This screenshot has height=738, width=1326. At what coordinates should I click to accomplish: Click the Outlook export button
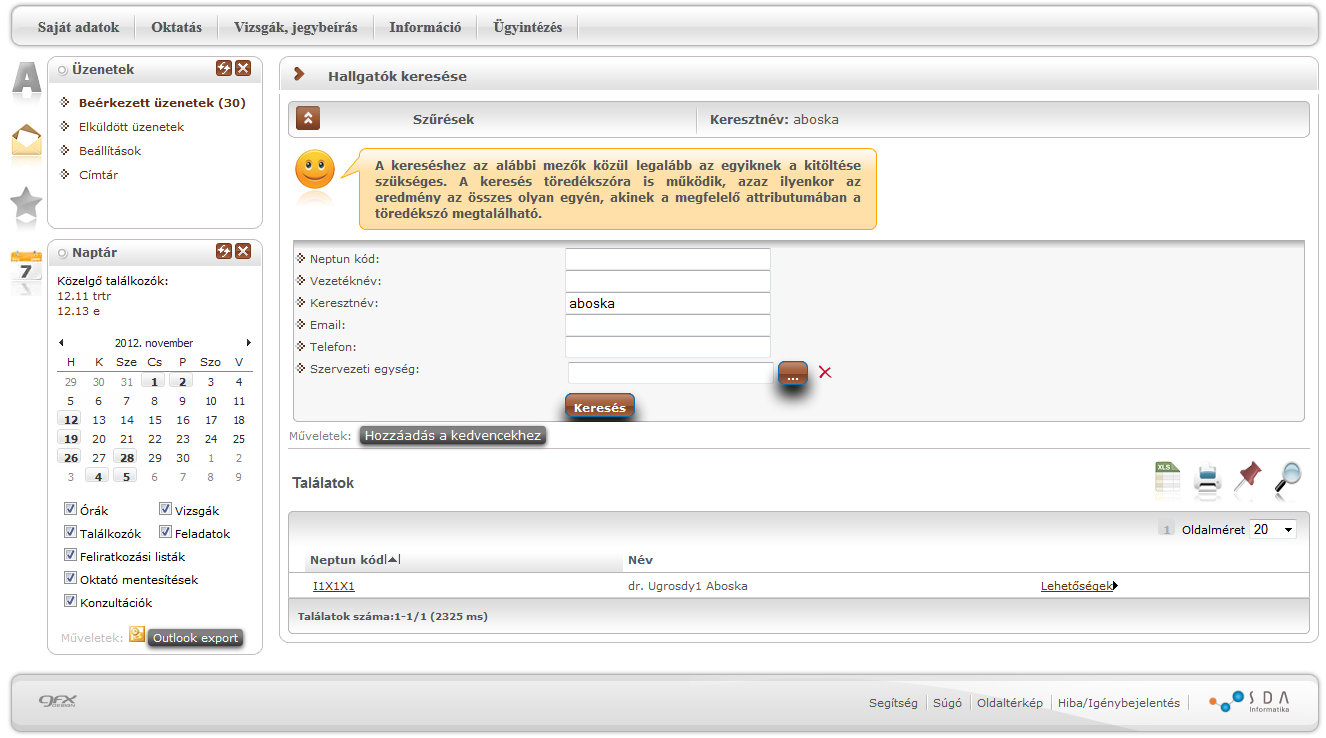(195, 638)
